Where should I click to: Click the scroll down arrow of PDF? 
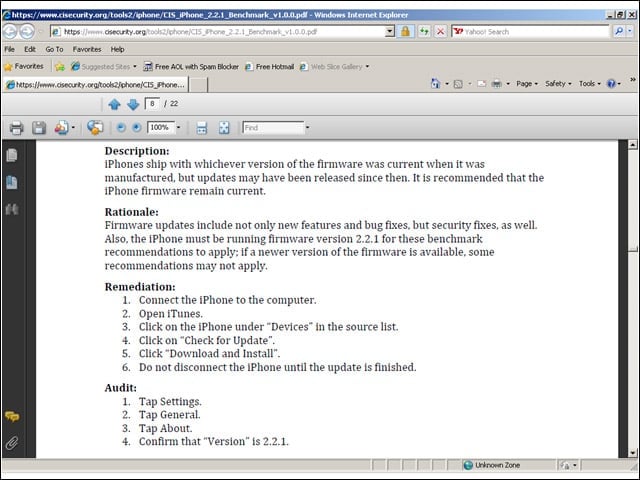633,453
